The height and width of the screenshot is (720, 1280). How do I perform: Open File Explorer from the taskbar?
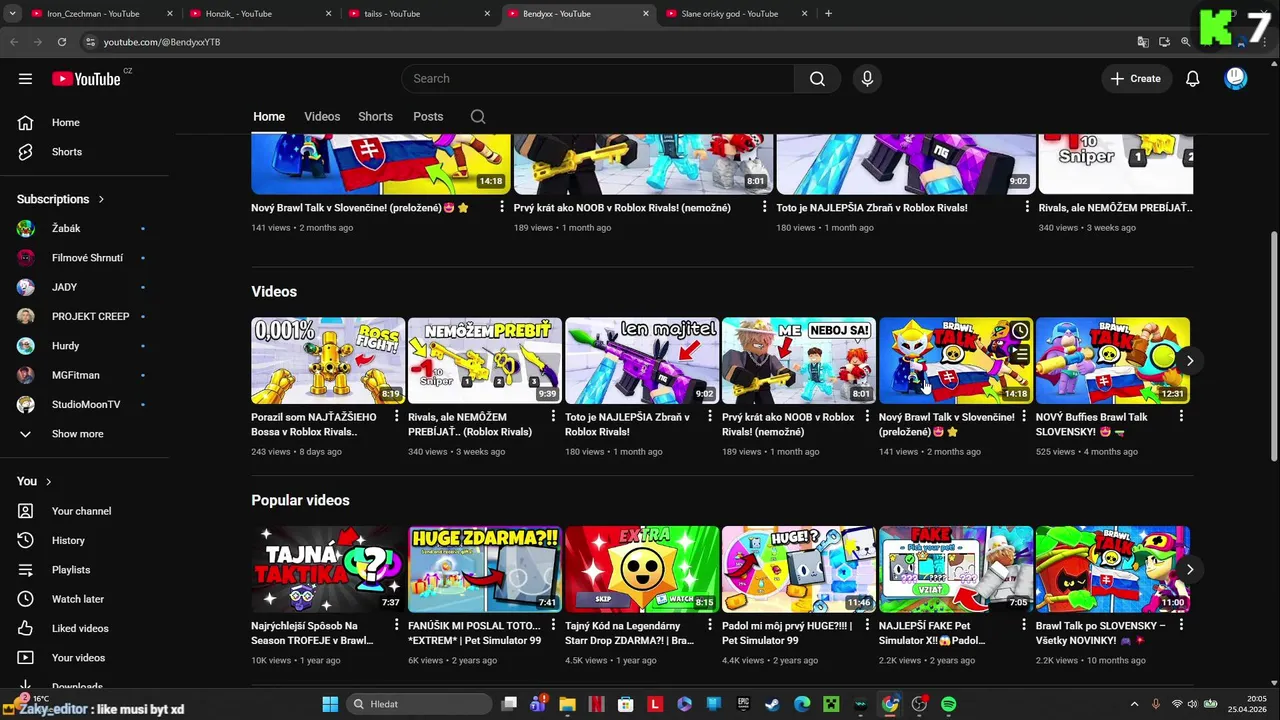click(x=567, y=704)
